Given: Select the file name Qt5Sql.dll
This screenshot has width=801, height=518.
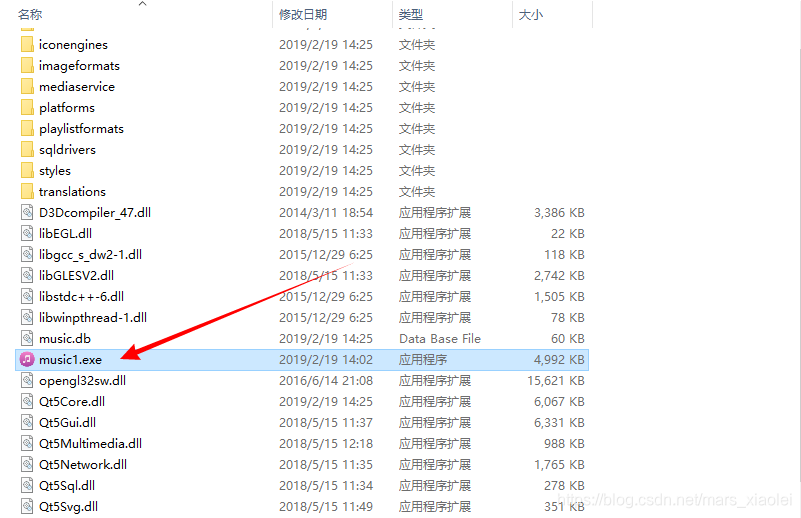Looking at the screenshot, I should (x=67, y=485).
